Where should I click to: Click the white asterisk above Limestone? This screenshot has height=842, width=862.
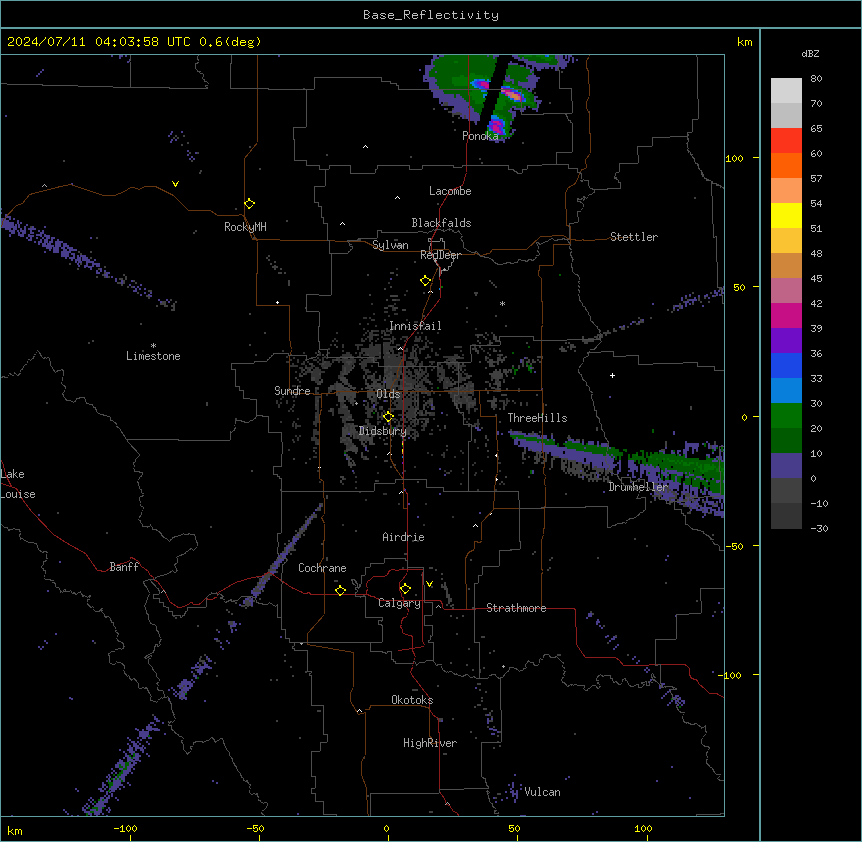(153, 346)
